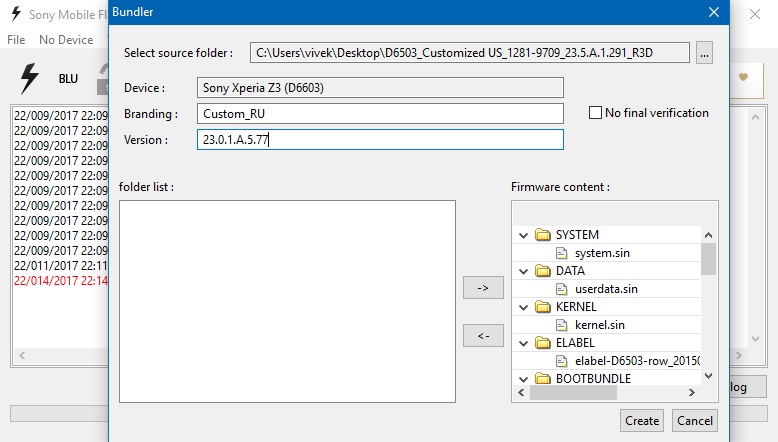Viewport: 778px width, 442px height.
Task: Click Flashtool title bar lightning icon
Action: pos(16,14)
